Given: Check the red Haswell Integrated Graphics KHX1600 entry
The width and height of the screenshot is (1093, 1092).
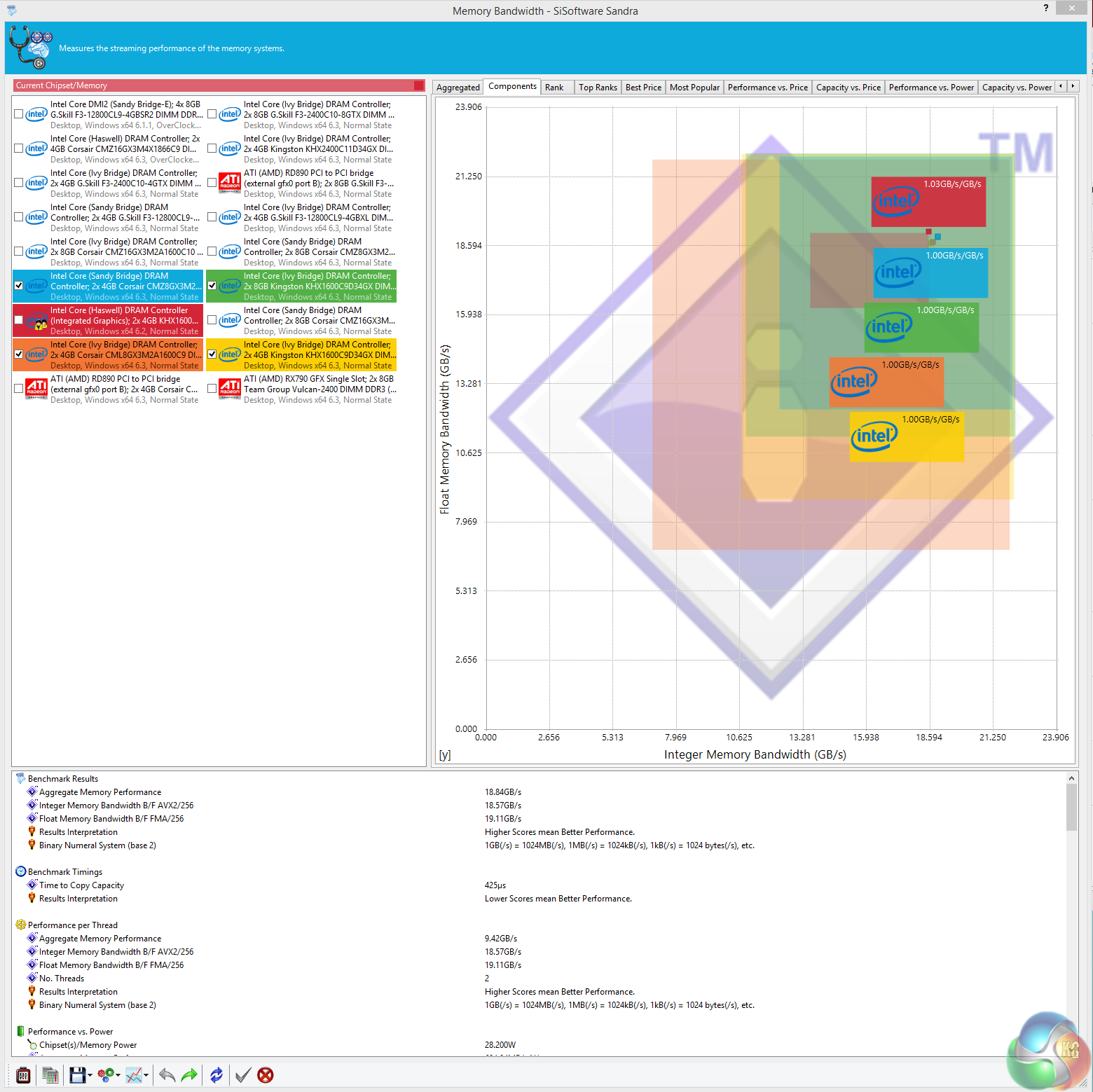Looking at the screenshot, I should click(19, 320).
